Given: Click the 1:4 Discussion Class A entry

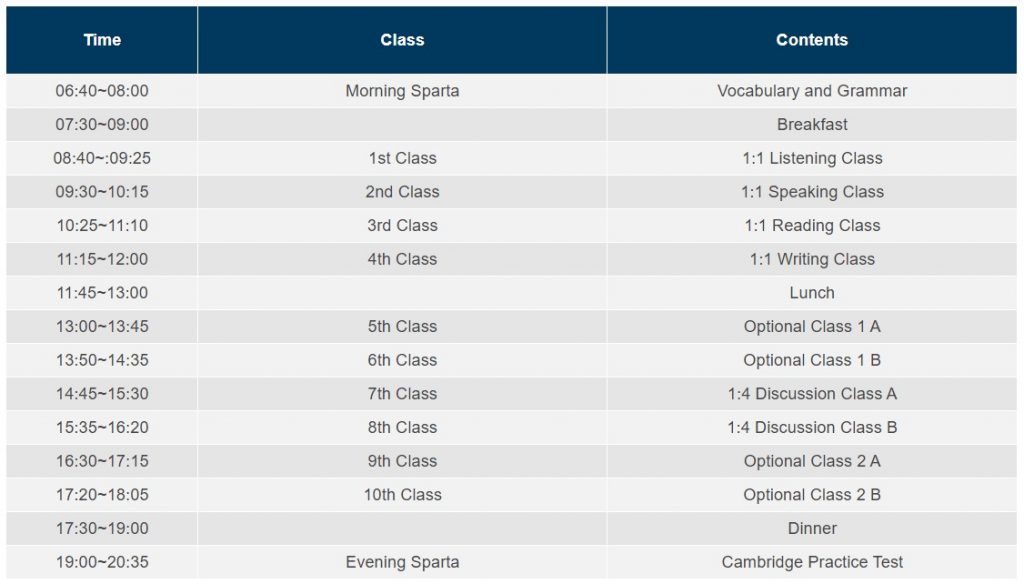Looking at the screenshot, I should [x=812, y=394].
